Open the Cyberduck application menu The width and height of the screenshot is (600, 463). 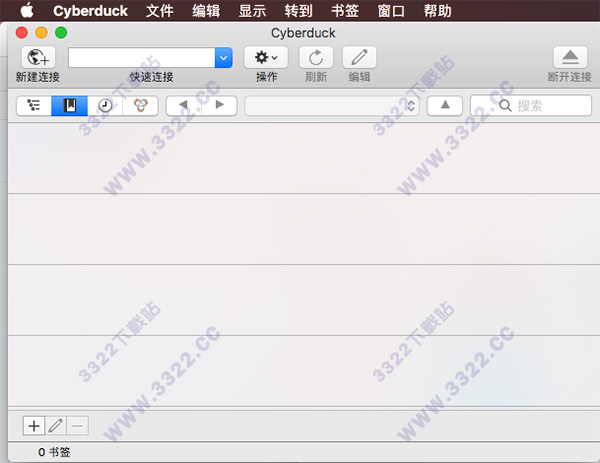coord(90,11)
